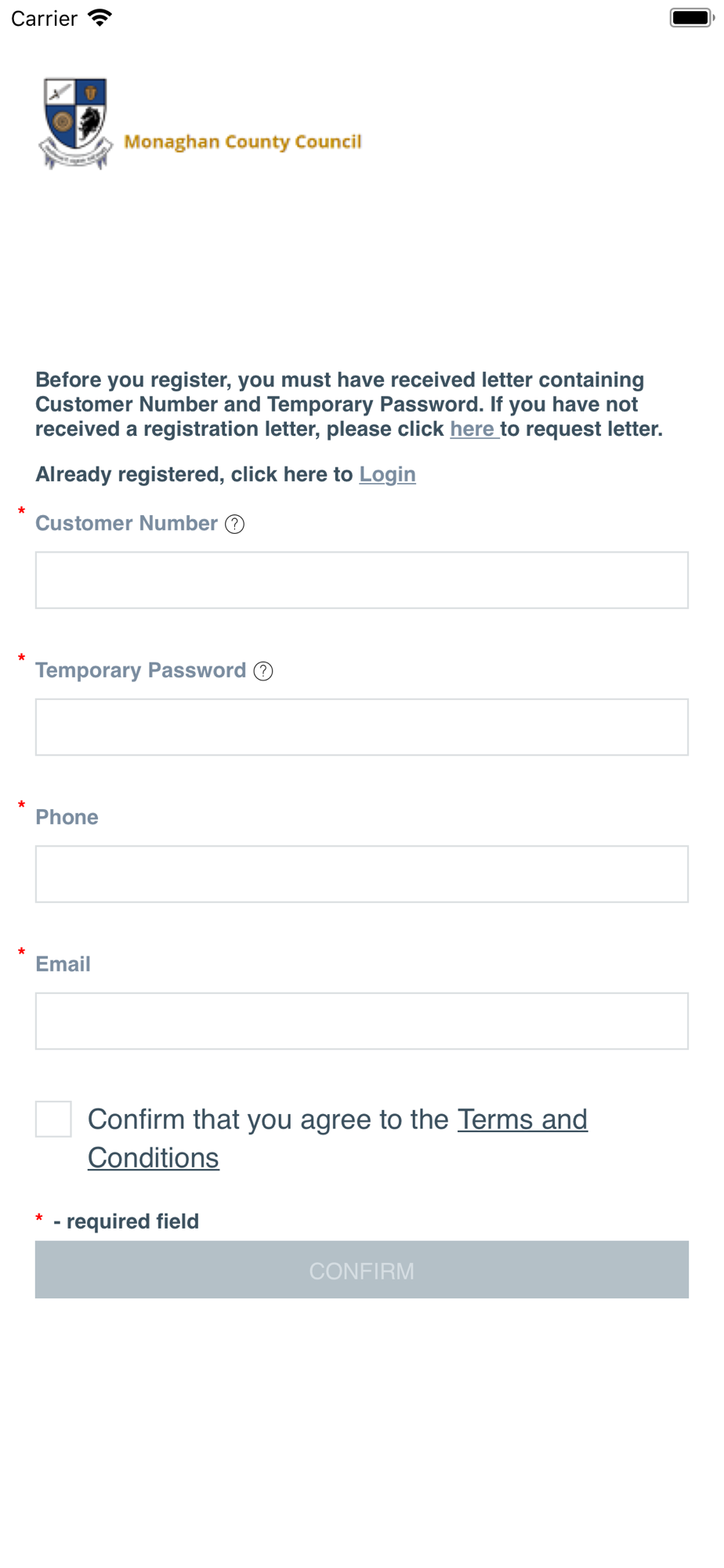Open the Login link
The height and width of the screenshot is (1568, 724).
pyautogui.click(x=387, y=474)
